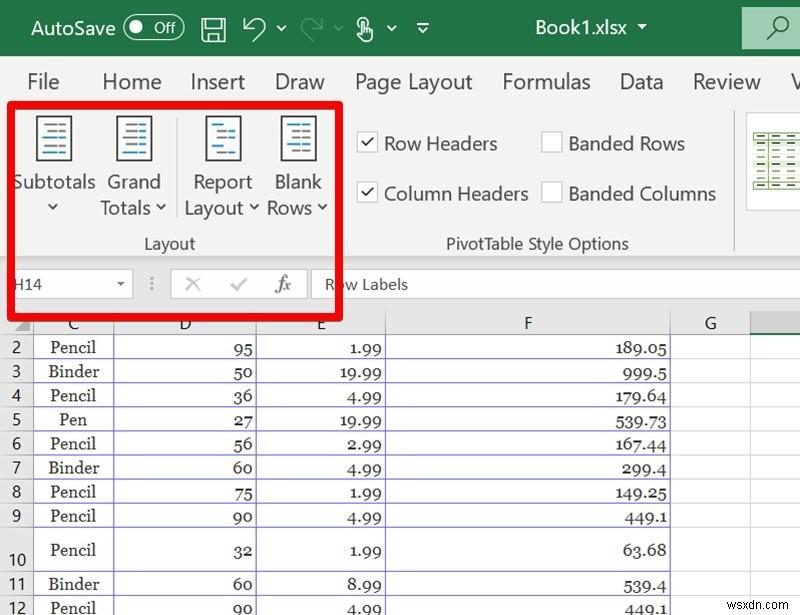
Task: Save the workbook
Action: 213,28
